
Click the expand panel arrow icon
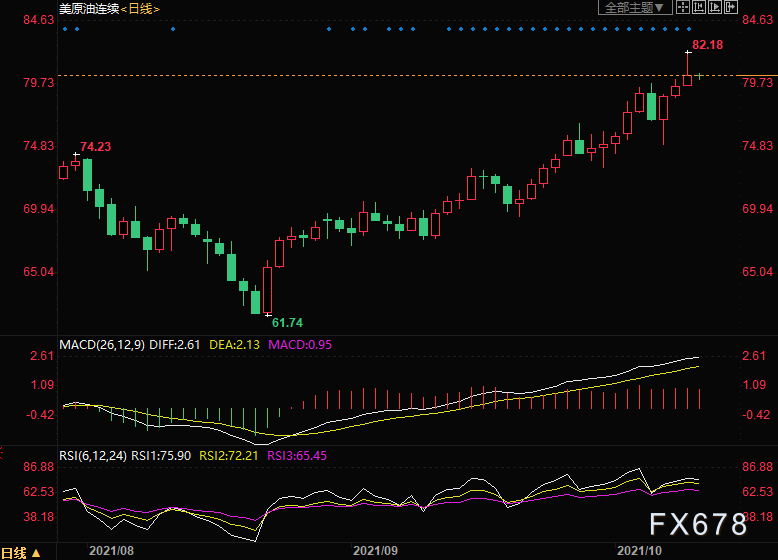(x=730, y=7)
